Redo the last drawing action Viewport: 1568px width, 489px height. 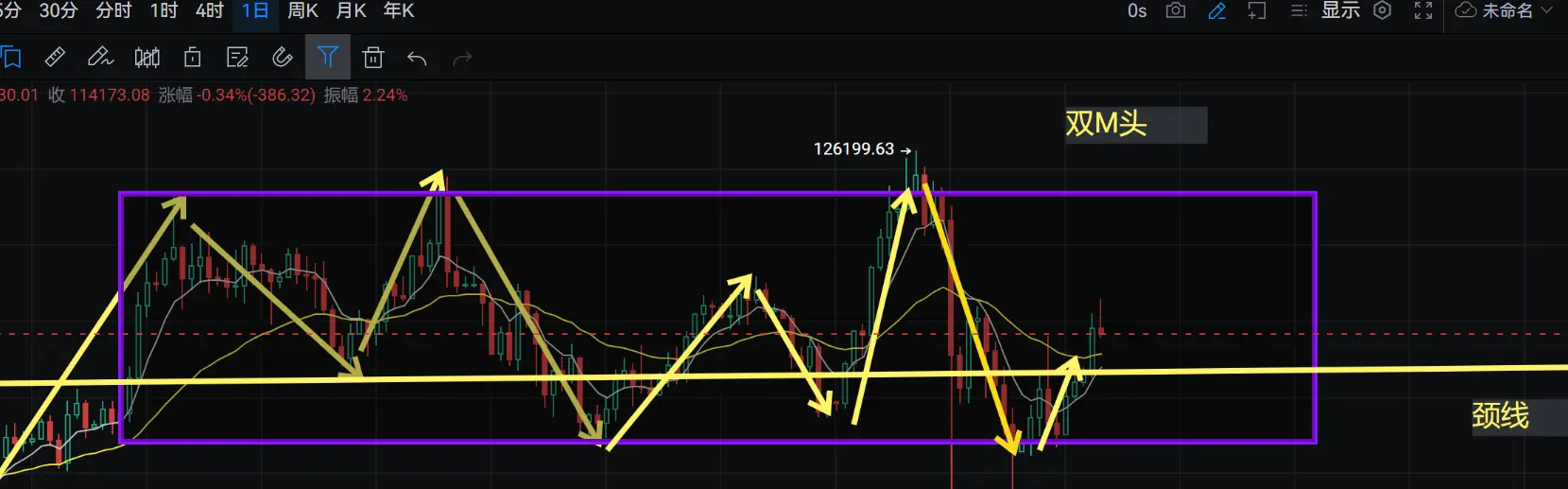[462, 59]
